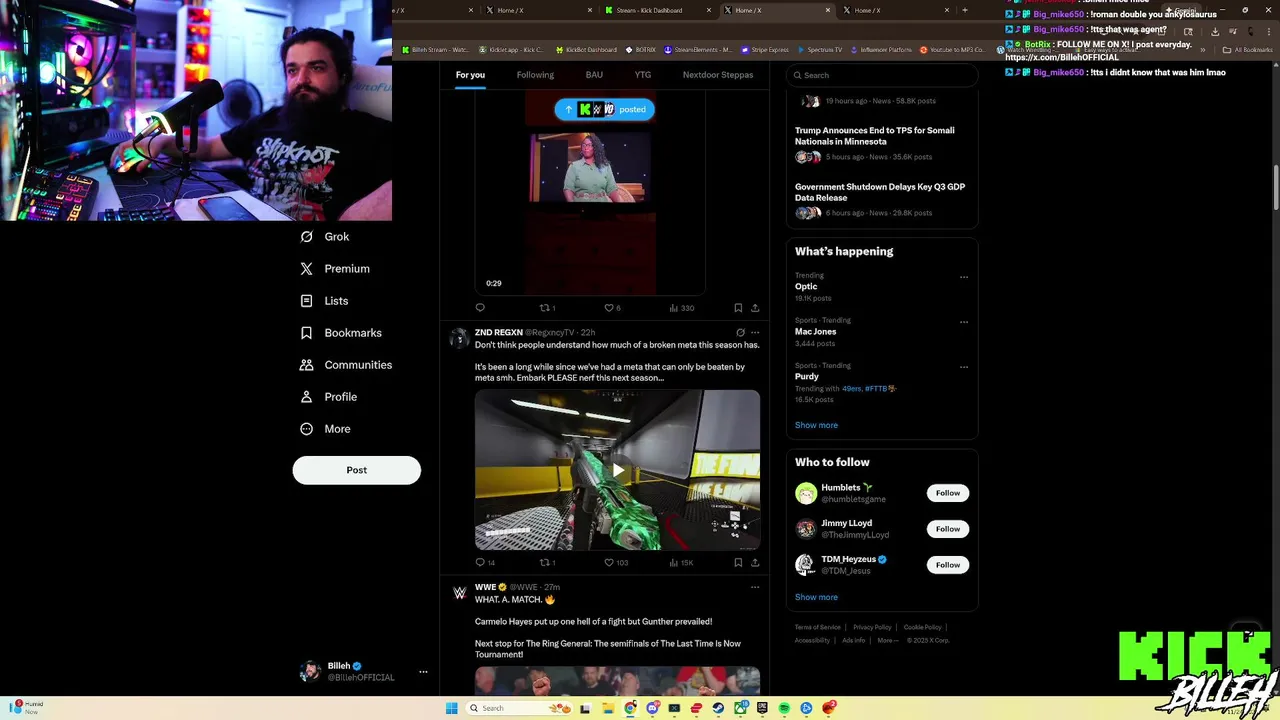Open Premium in the X sidebar
Image resolution: width=1280 pixels, height=720 pixels.
click(x=334, y=269)
